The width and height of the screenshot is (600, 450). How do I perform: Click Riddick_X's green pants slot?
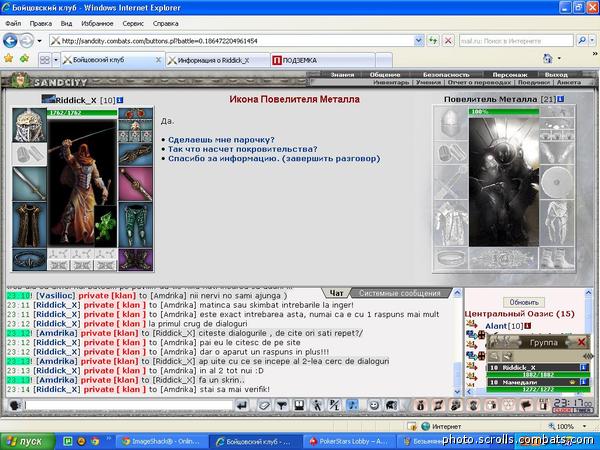click(136, 225)
